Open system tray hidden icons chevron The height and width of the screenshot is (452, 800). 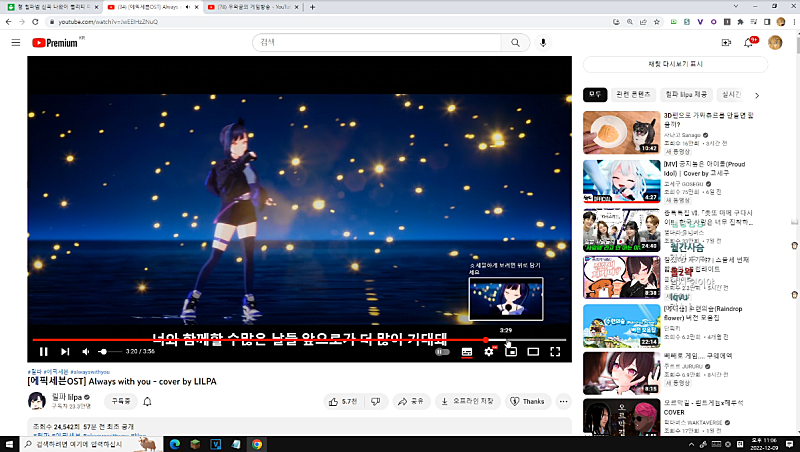(x=691, y=444)
